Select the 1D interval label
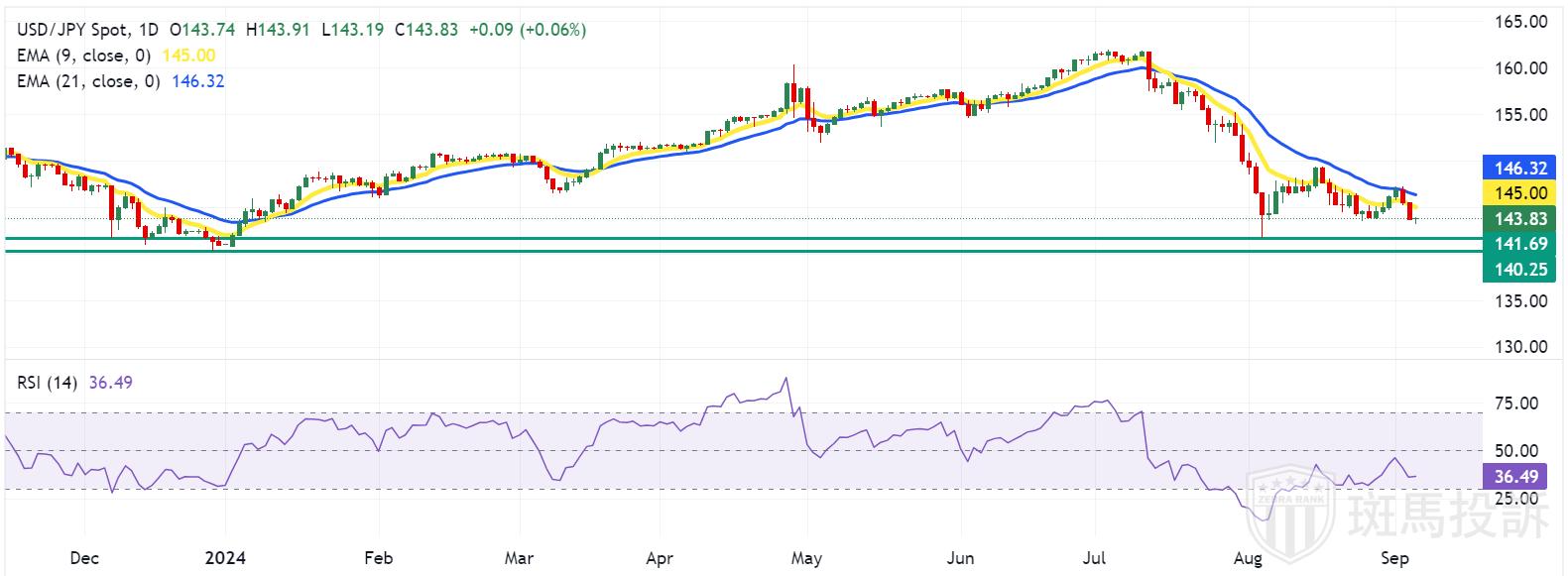This screenshot has width=1568, height=576. (147, 30)
